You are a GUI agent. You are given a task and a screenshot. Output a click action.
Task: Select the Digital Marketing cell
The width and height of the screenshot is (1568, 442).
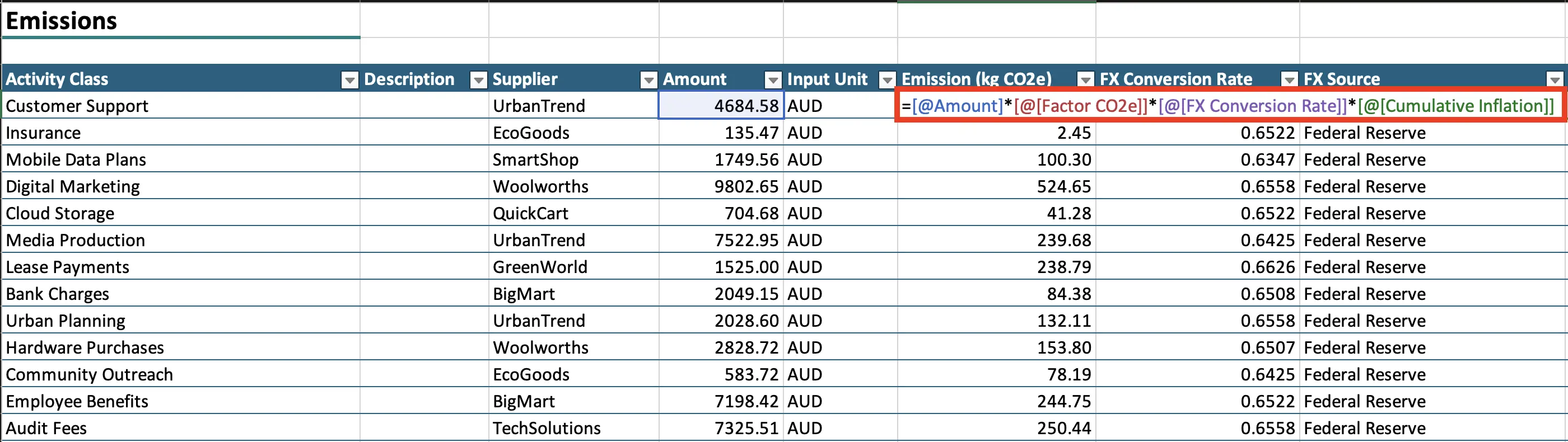(181, 186)
